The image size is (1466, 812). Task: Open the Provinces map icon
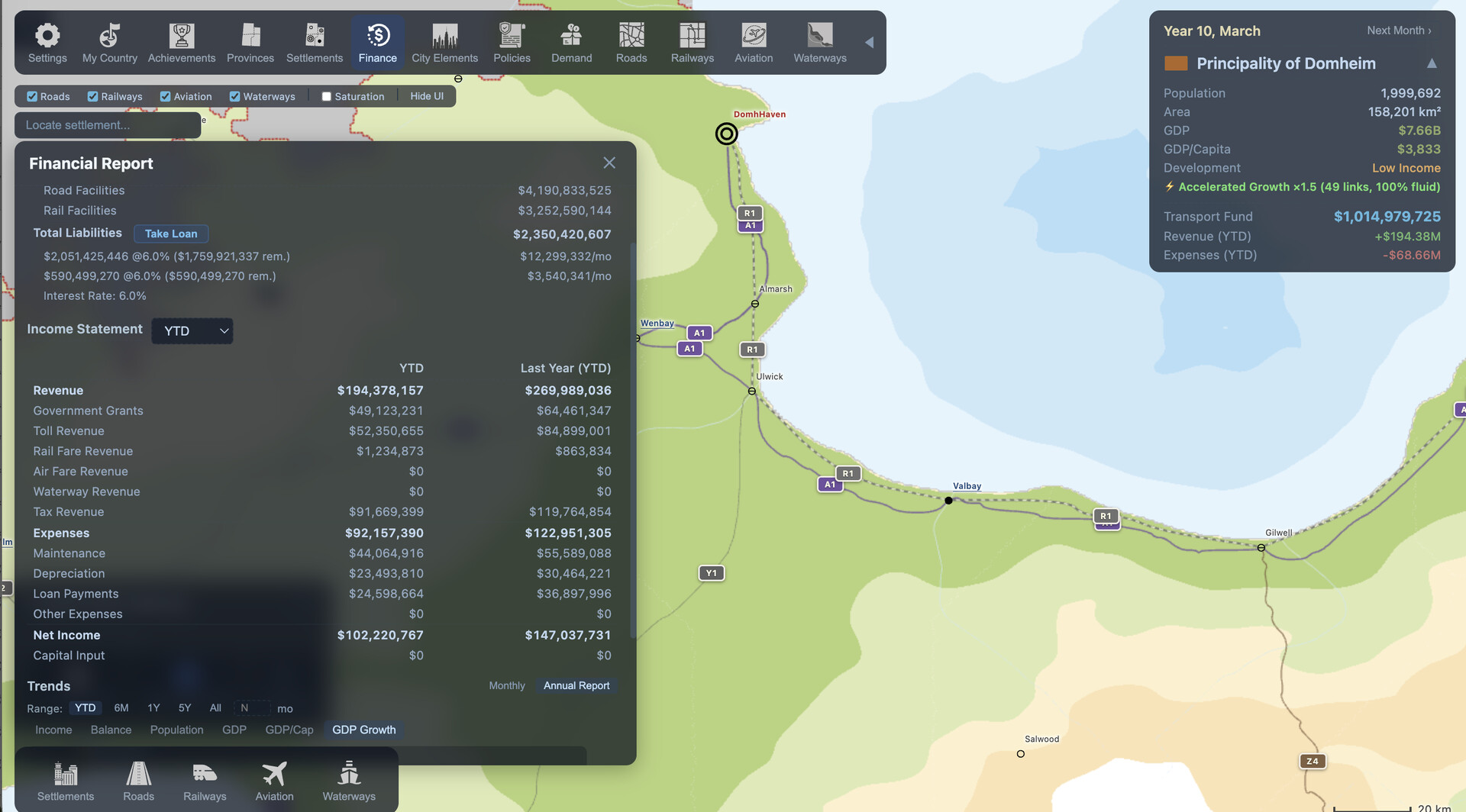pos(250,43)
